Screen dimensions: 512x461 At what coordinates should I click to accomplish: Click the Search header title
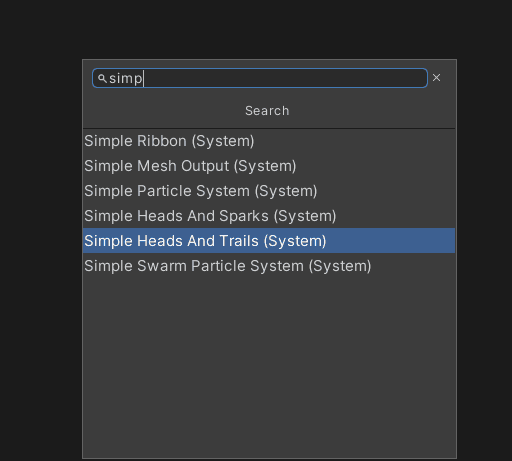coord(267,111)
